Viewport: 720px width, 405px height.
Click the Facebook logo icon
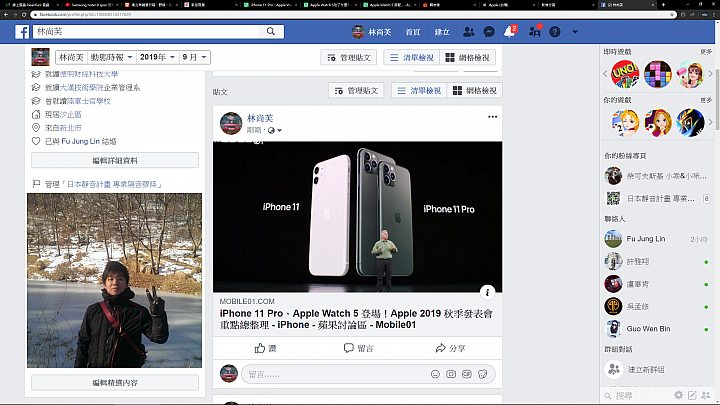(x=22, y=32)
